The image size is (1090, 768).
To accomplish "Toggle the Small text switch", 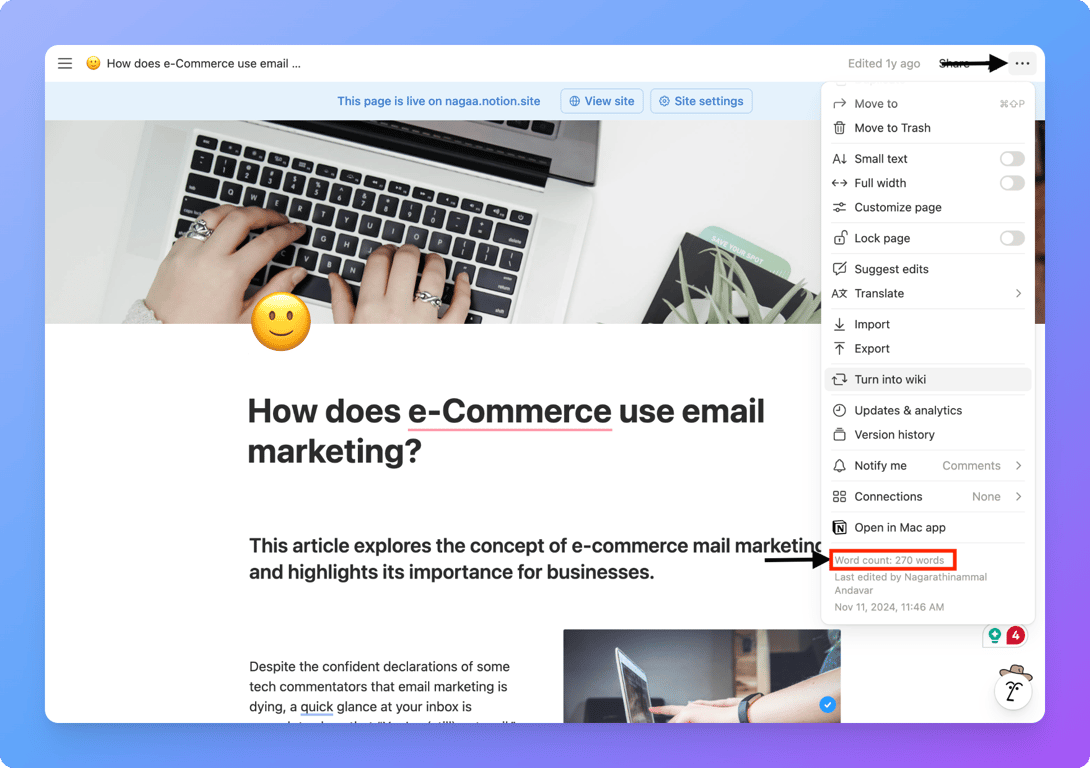I will [x=1012, y=158].
